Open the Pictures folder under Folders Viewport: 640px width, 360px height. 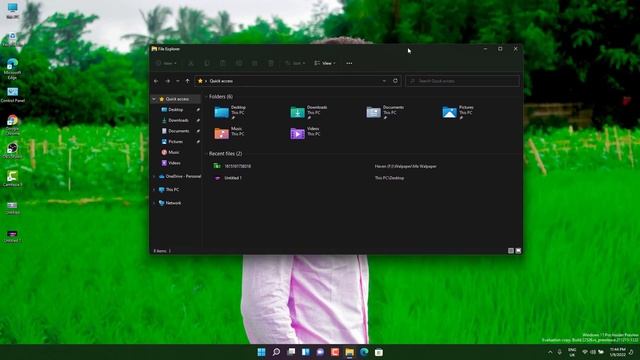(458, 112)
